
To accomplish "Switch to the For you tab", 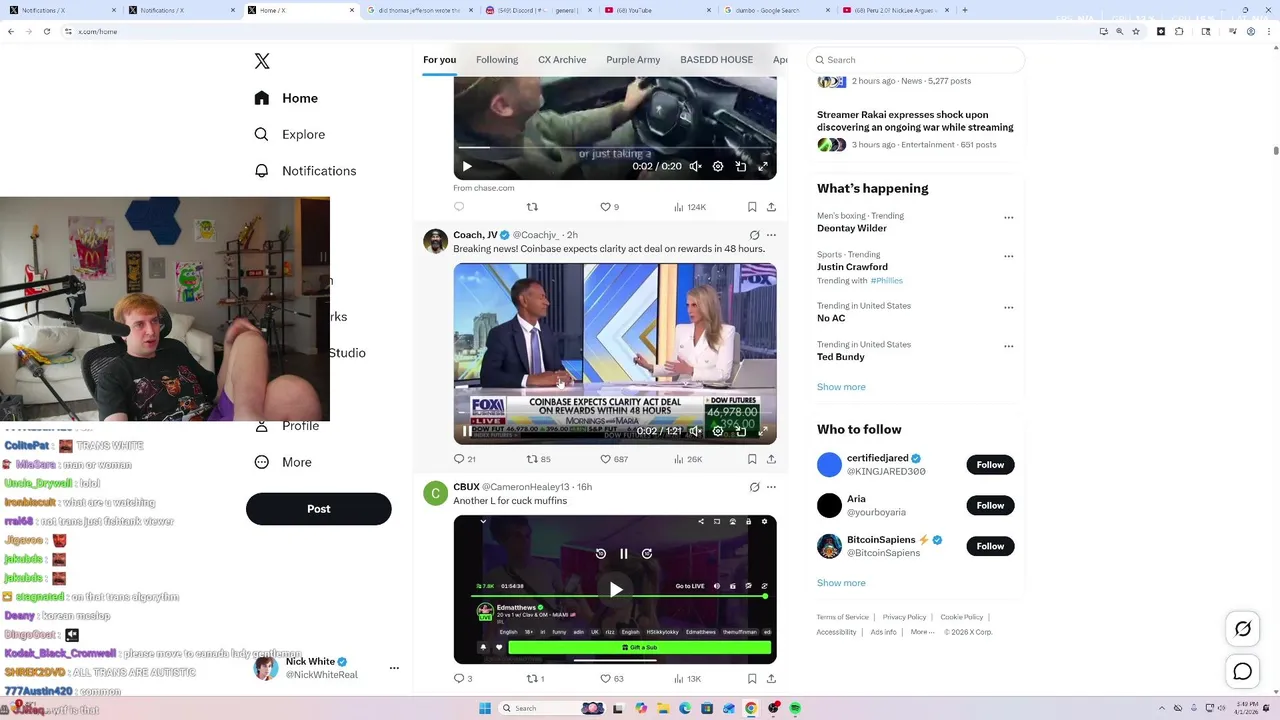I will (439, 60).
